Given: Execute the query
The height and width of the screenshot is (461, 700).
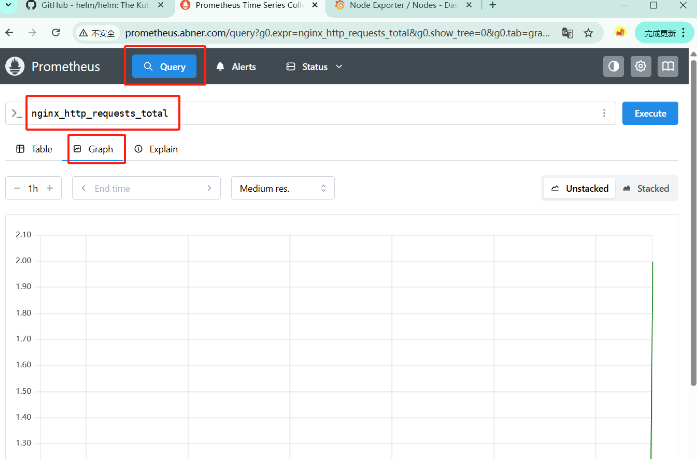Looking at the screenshot, I should point(650,113).
